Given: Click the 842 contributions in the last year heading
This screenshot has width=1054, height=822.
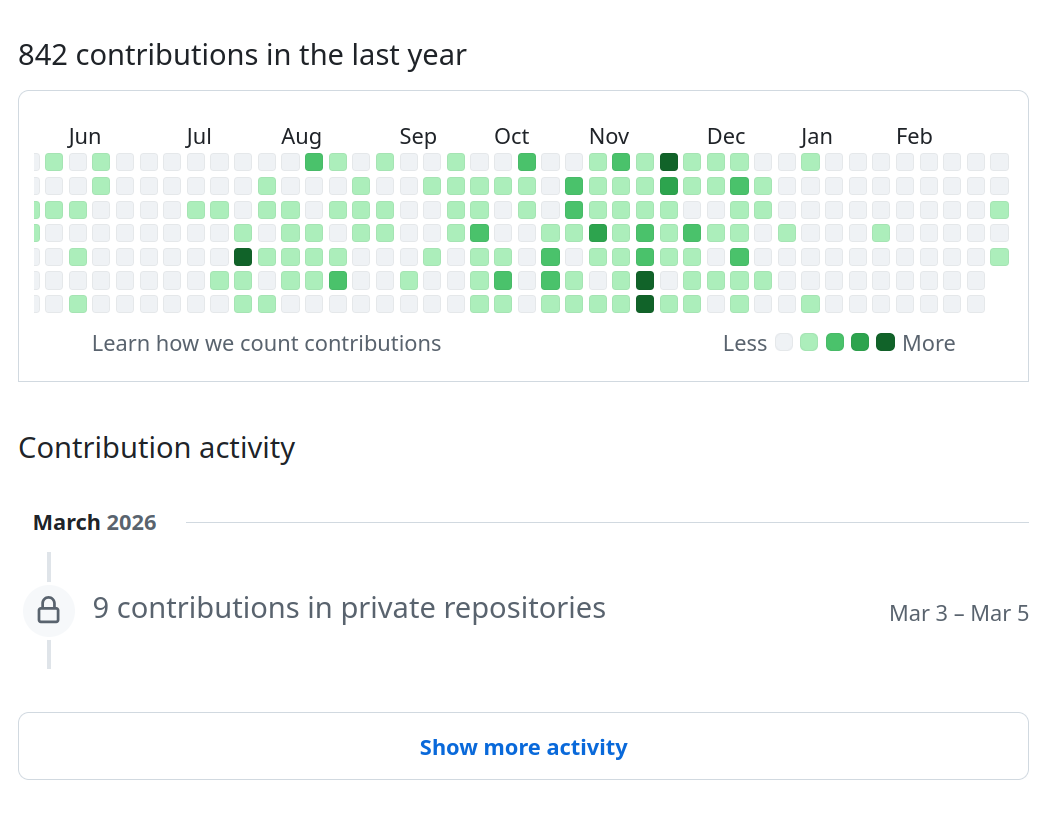Looking at the screenshot, I should 242,55.
